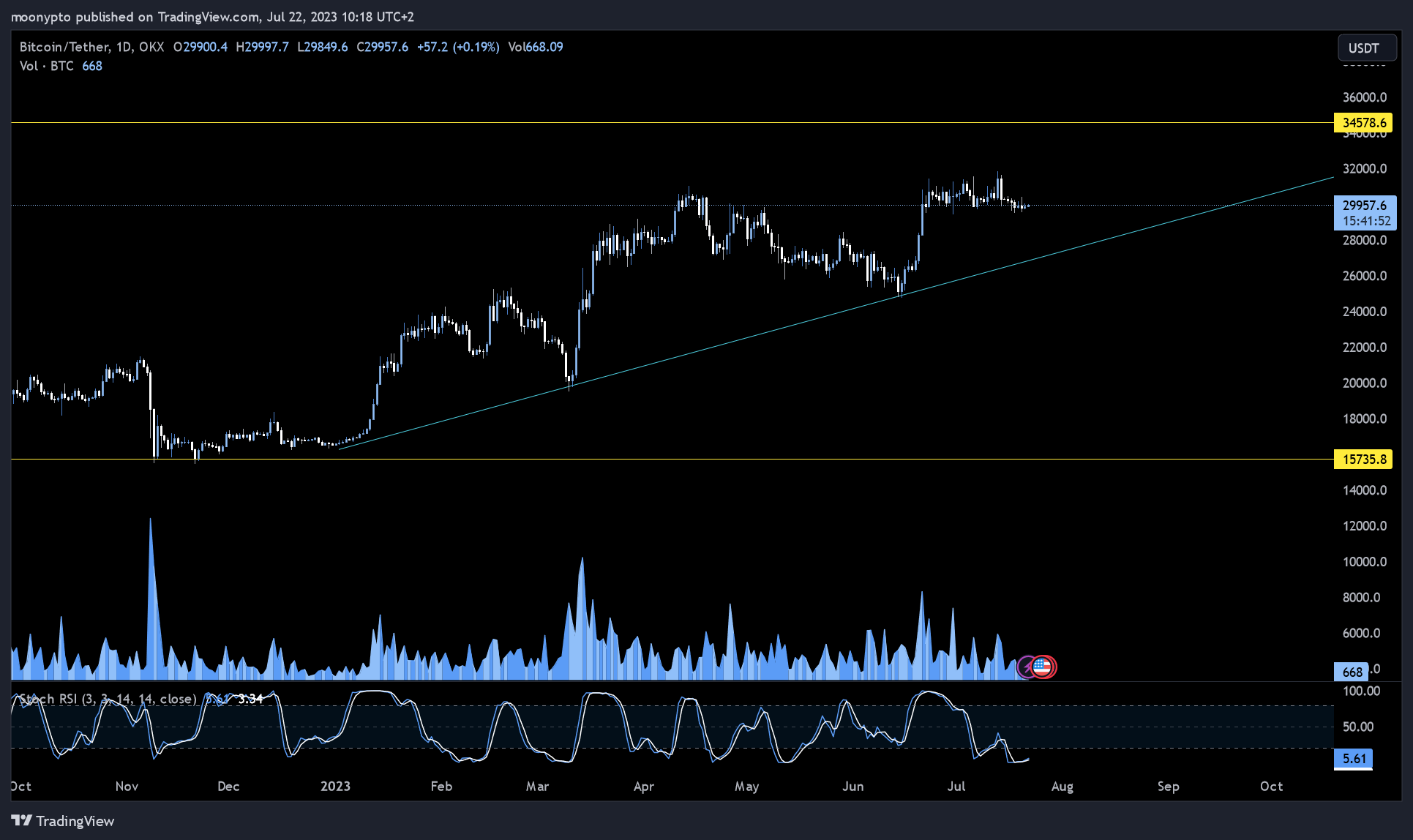Click the Sep label on time axis
1413x840 pixels.
click(1169, 787)
